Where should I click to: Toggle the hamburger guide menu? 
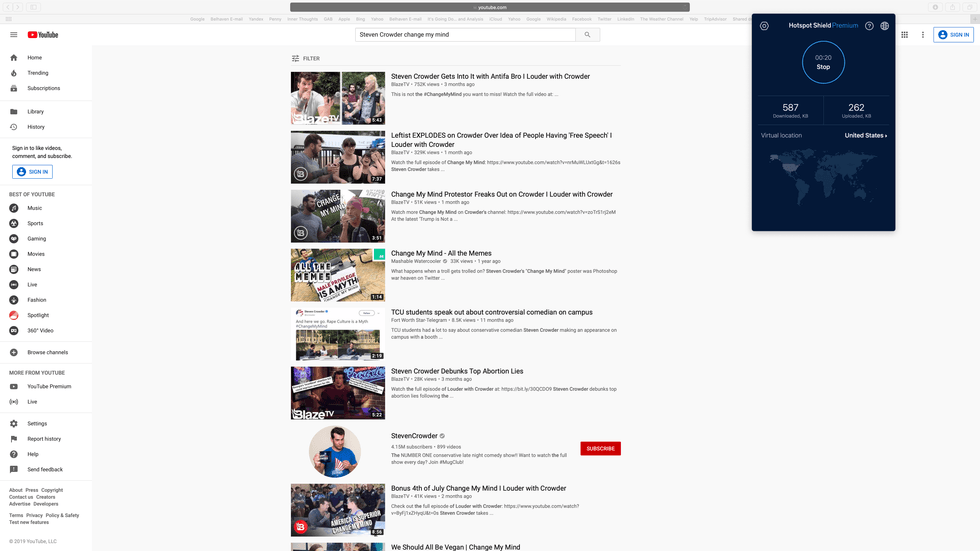(x=14, y=35)
